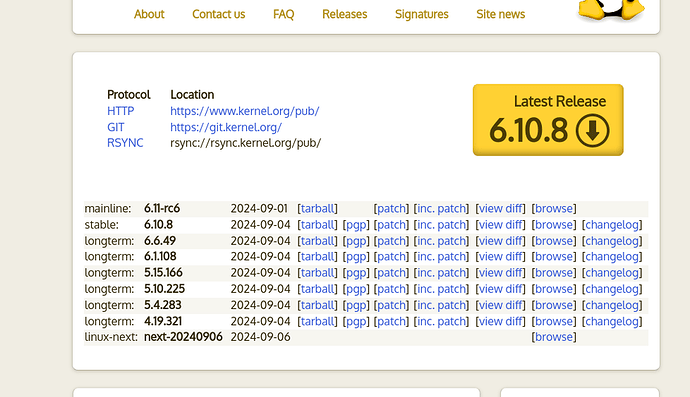Open pgp signature for longterm 5.4.283
This screenshot has width=690, height=397.
point(356,305)
